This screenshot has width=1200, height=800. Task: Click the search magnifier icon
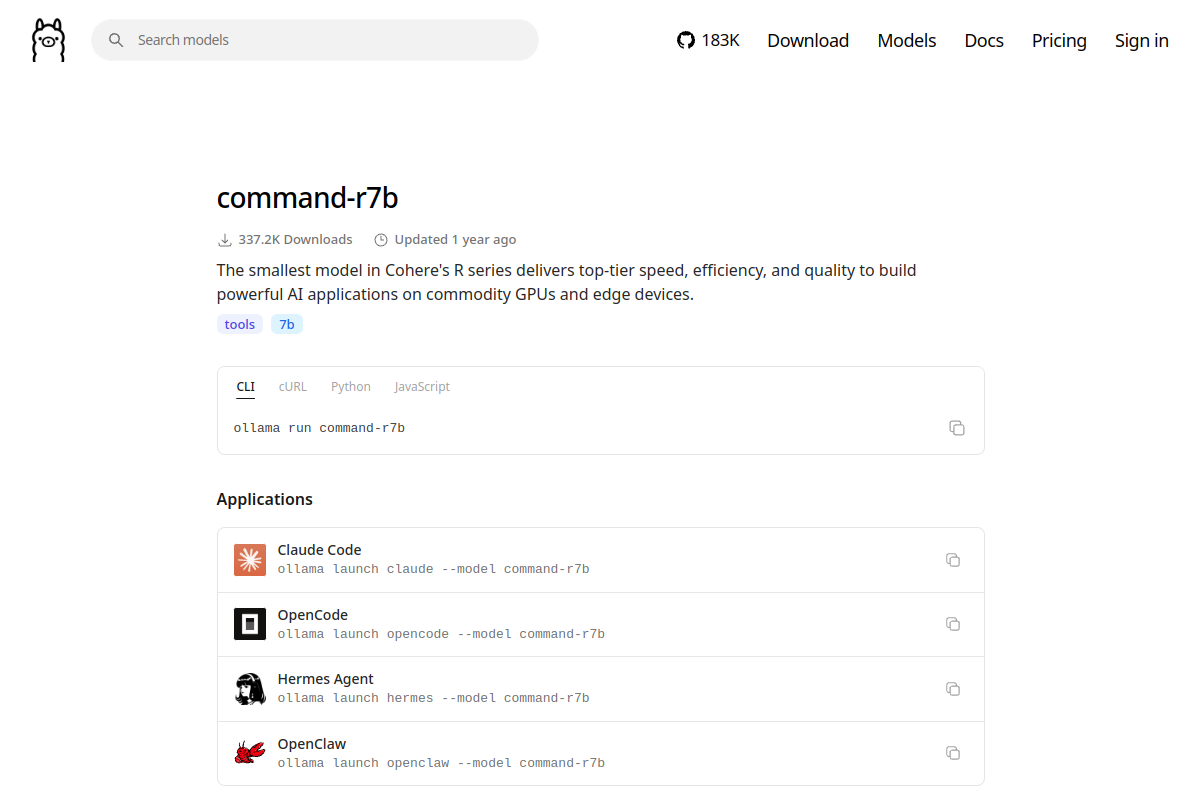(x=116, y=40)
